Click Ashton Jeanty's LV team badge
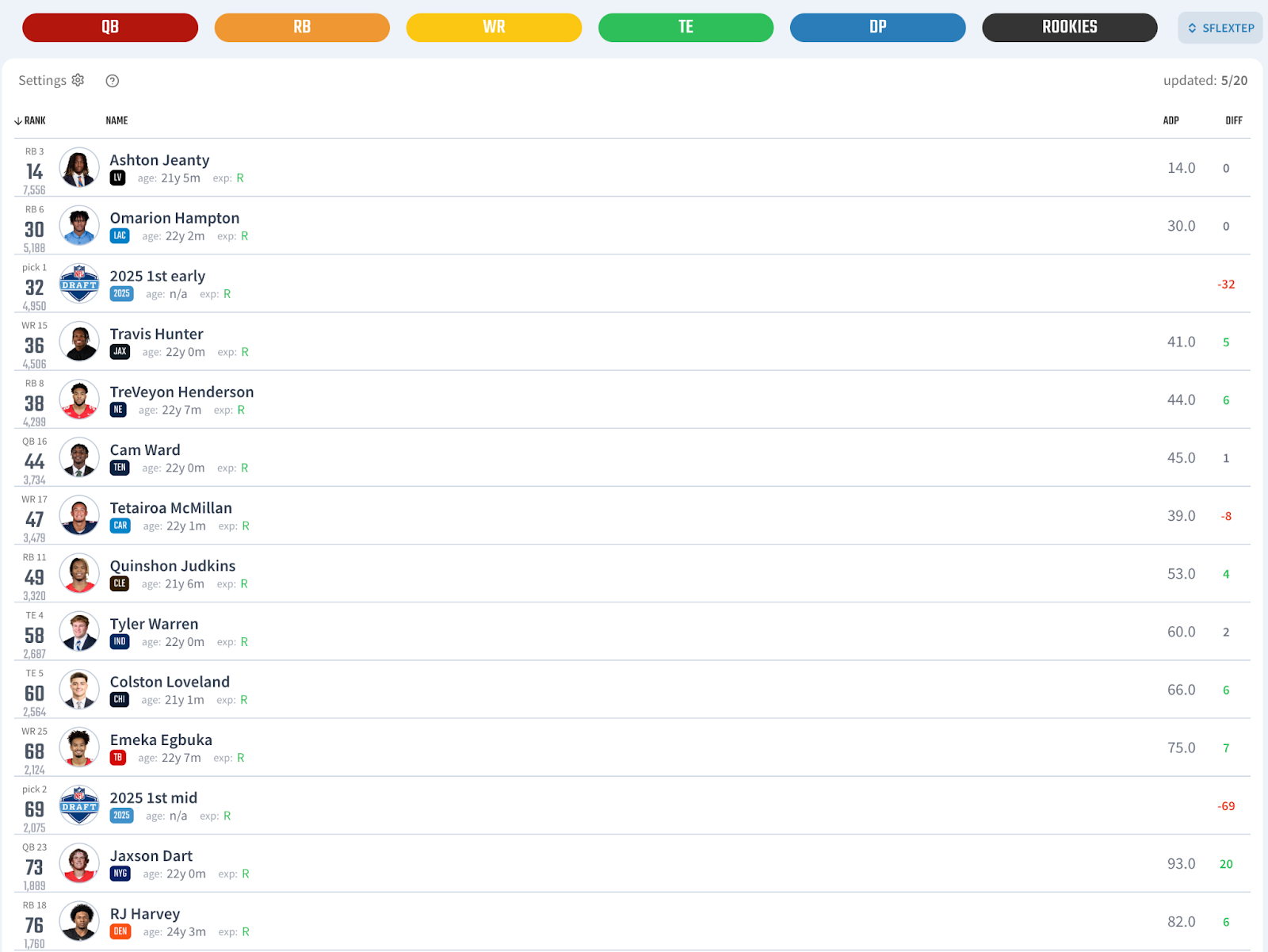The width and height of the screenshot is (1268, 952). coord(118,178)
